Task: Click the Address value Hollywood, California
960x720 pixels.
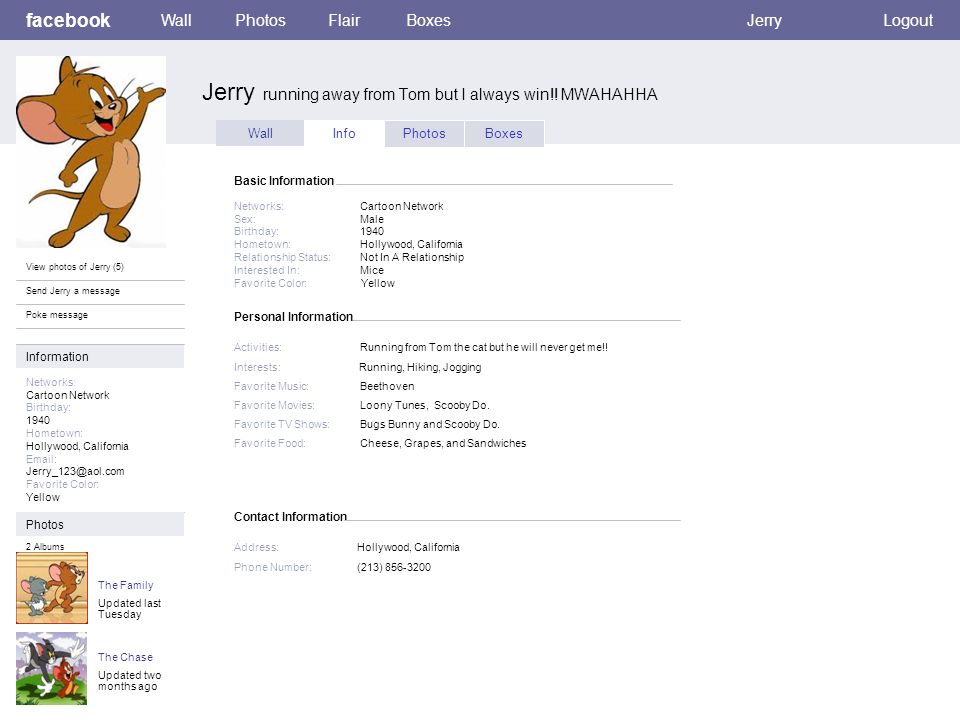Action: pos(408,547)
